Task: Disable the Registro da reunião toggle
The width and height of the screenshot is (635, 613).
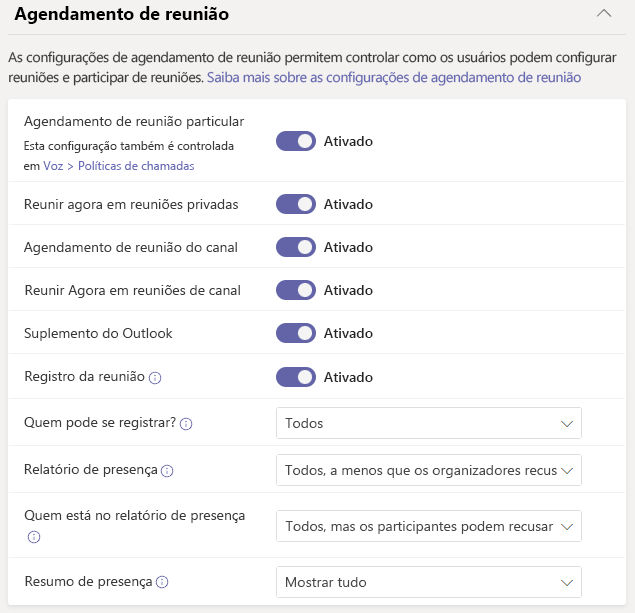Action: [296, 377]
